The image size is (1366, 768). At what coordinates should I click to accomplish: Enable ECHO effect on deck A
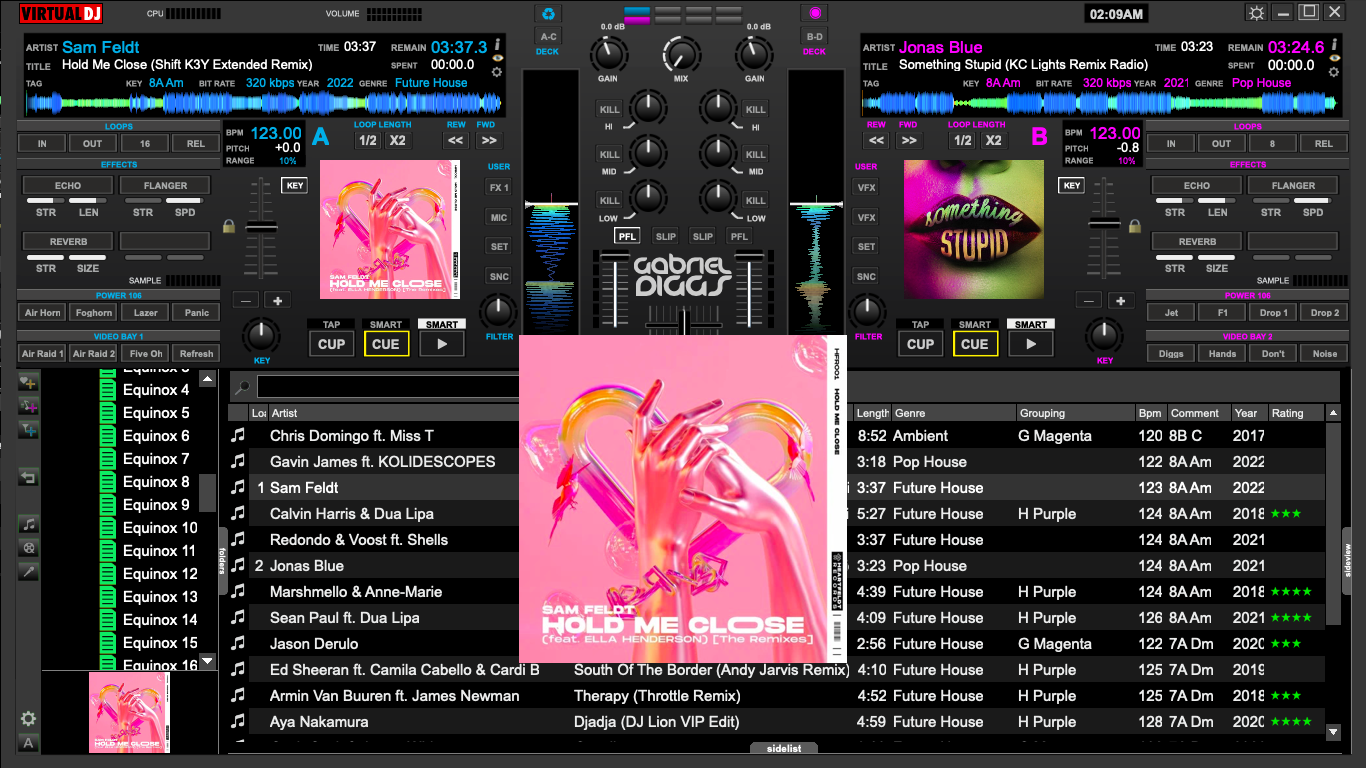pos(68,185)
